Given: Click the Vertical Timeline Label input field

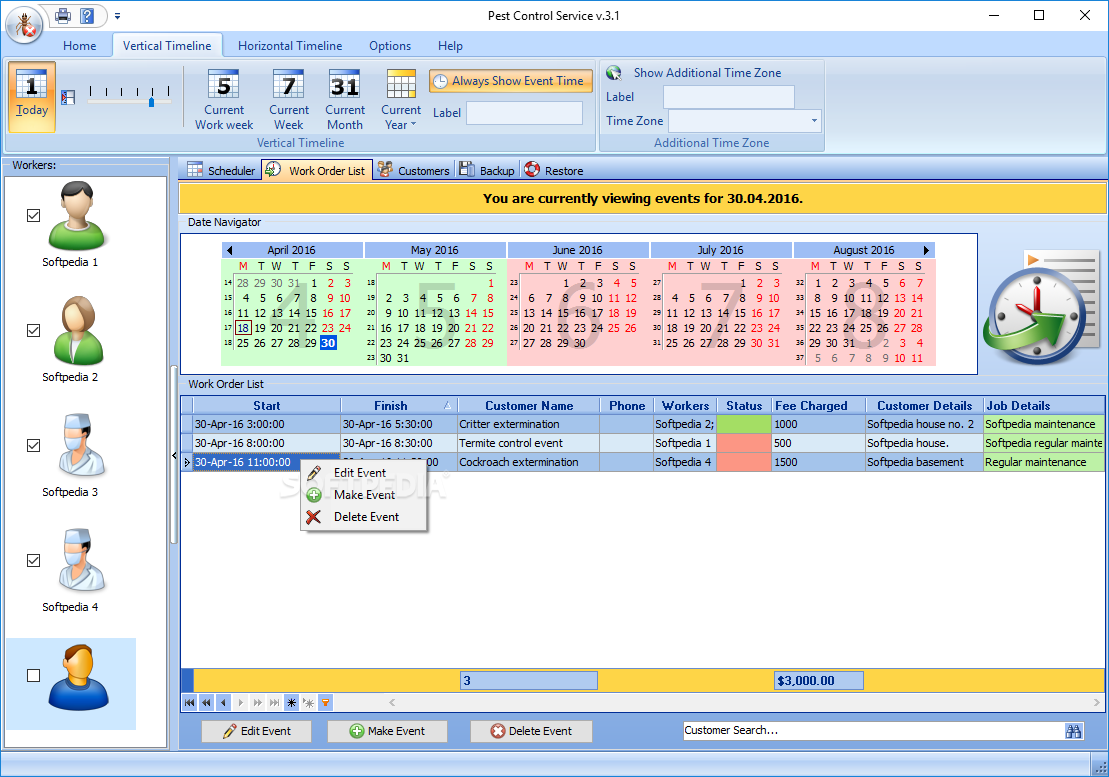Looking at the screenshot, I should click(524, 113).
